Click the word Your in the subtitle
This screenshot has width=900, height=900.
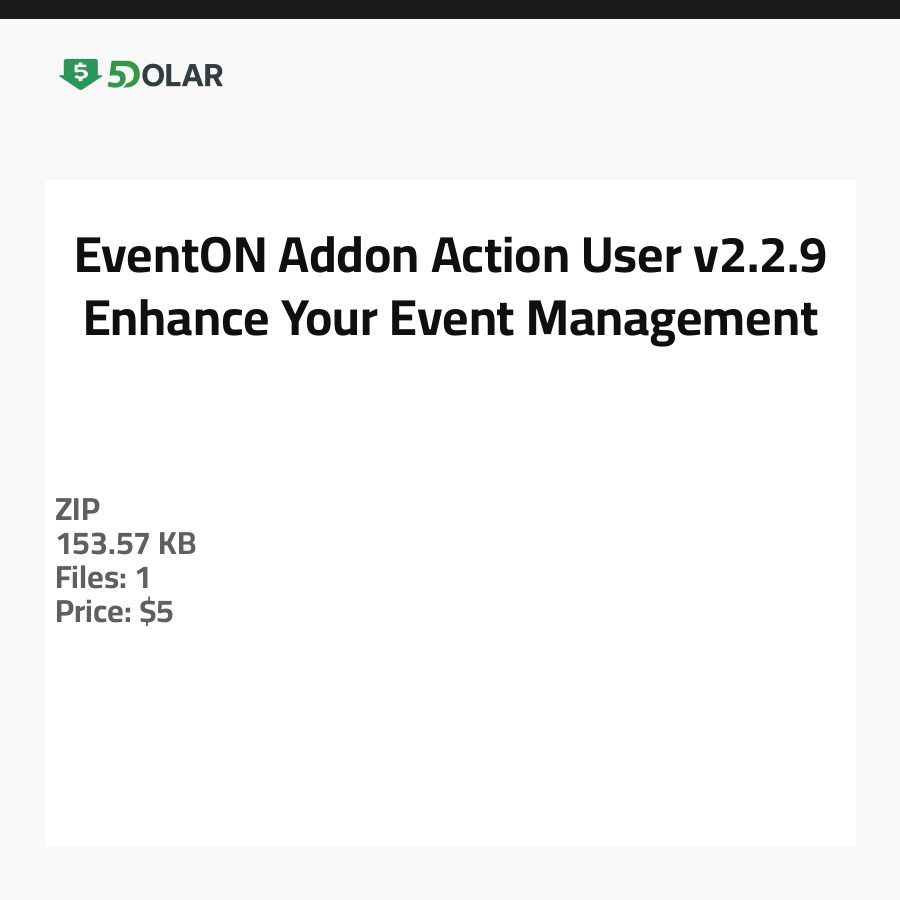329,319
